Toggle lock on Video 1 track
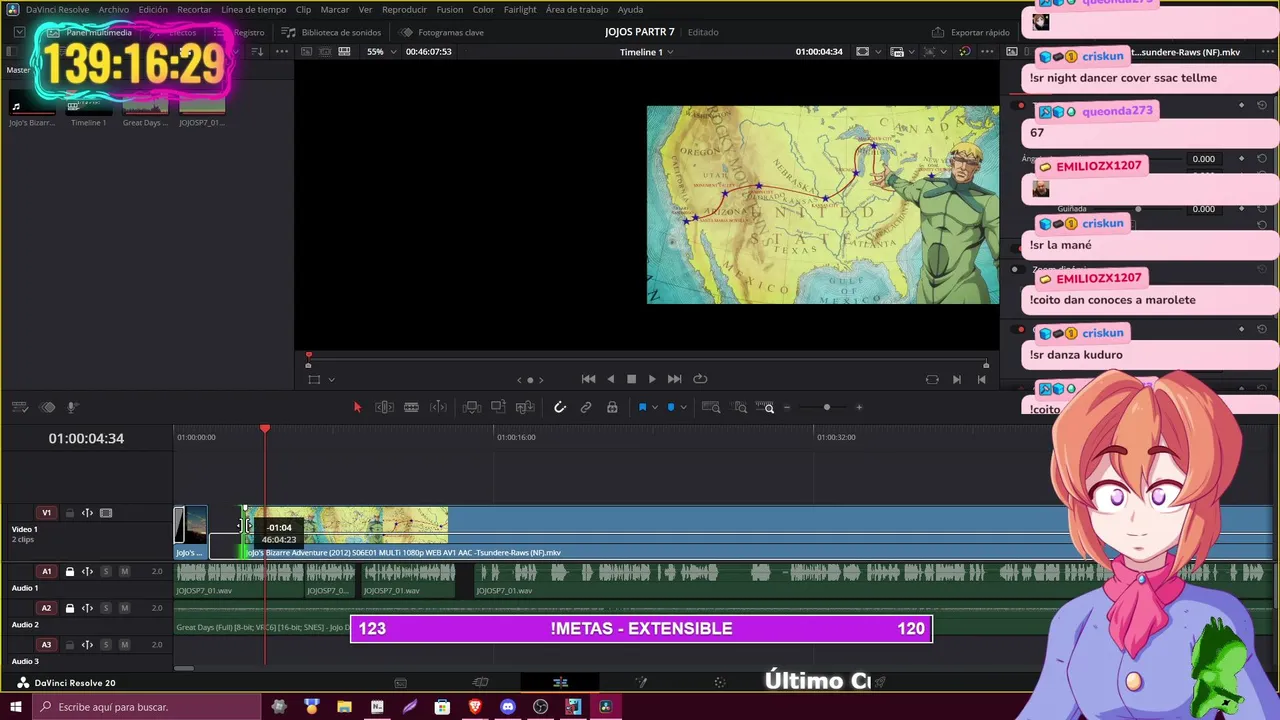The width and height of the screenshot is (1280, 720). (70, 513)
